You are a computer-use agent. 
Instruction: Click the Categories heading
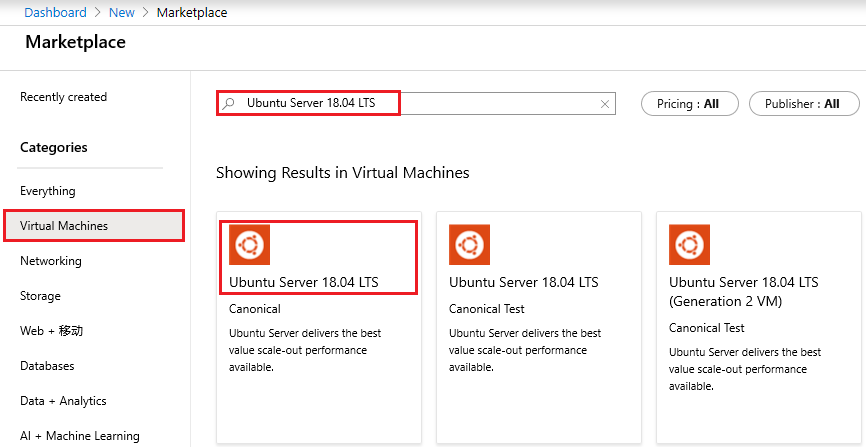(x=54, y=148)
